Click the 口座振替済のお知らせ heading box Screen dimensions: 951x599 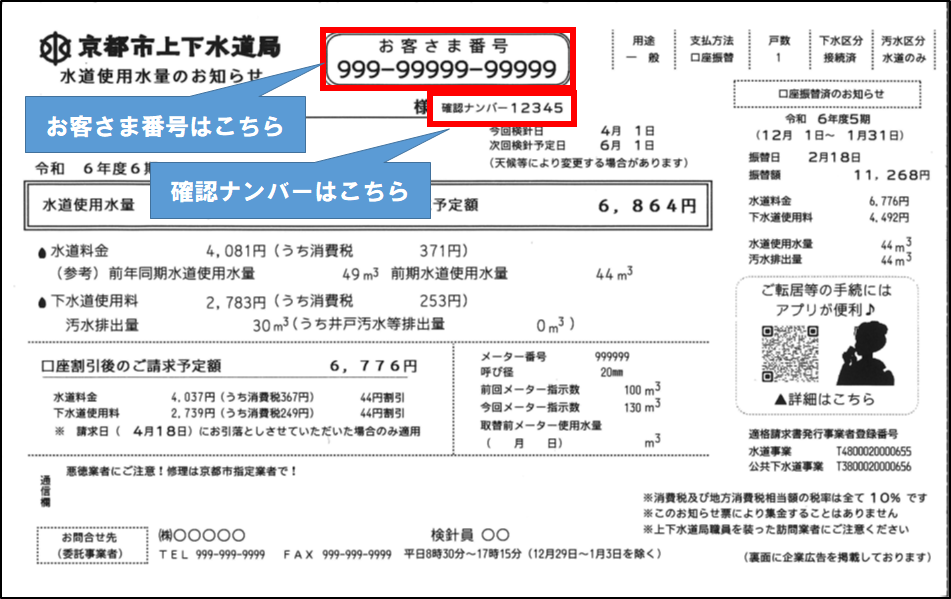(x=825, y=94)
